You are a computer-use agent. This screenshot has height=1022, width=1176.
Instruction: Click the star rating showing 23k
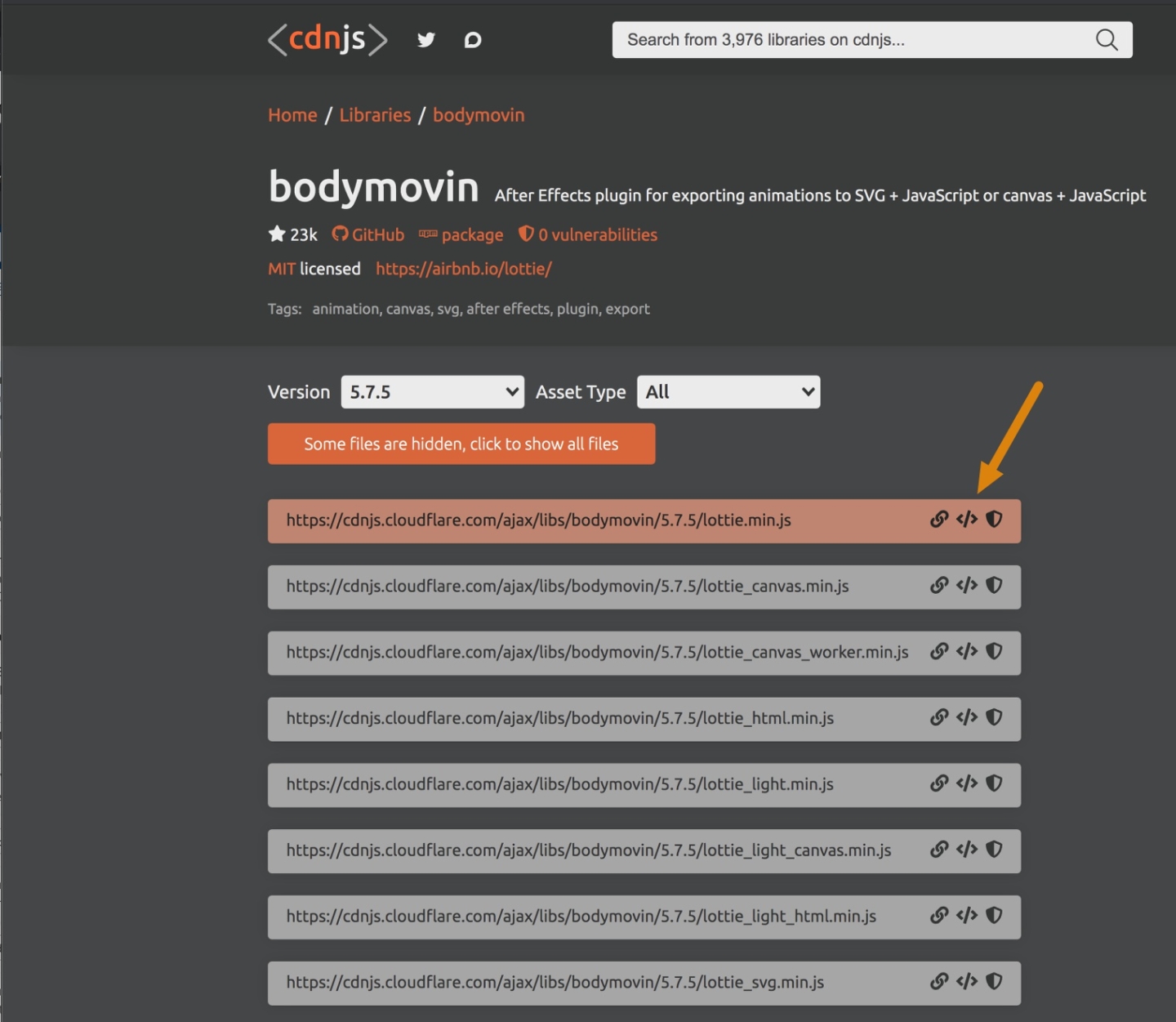point(292,234)
